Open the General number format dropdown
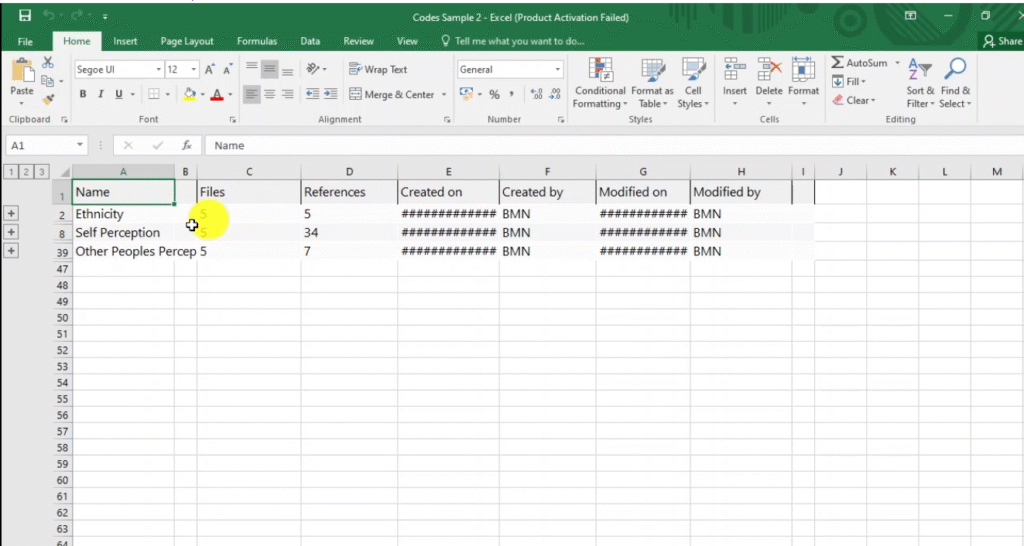Screen dimensions: 1024x546 tap(558, 70)
